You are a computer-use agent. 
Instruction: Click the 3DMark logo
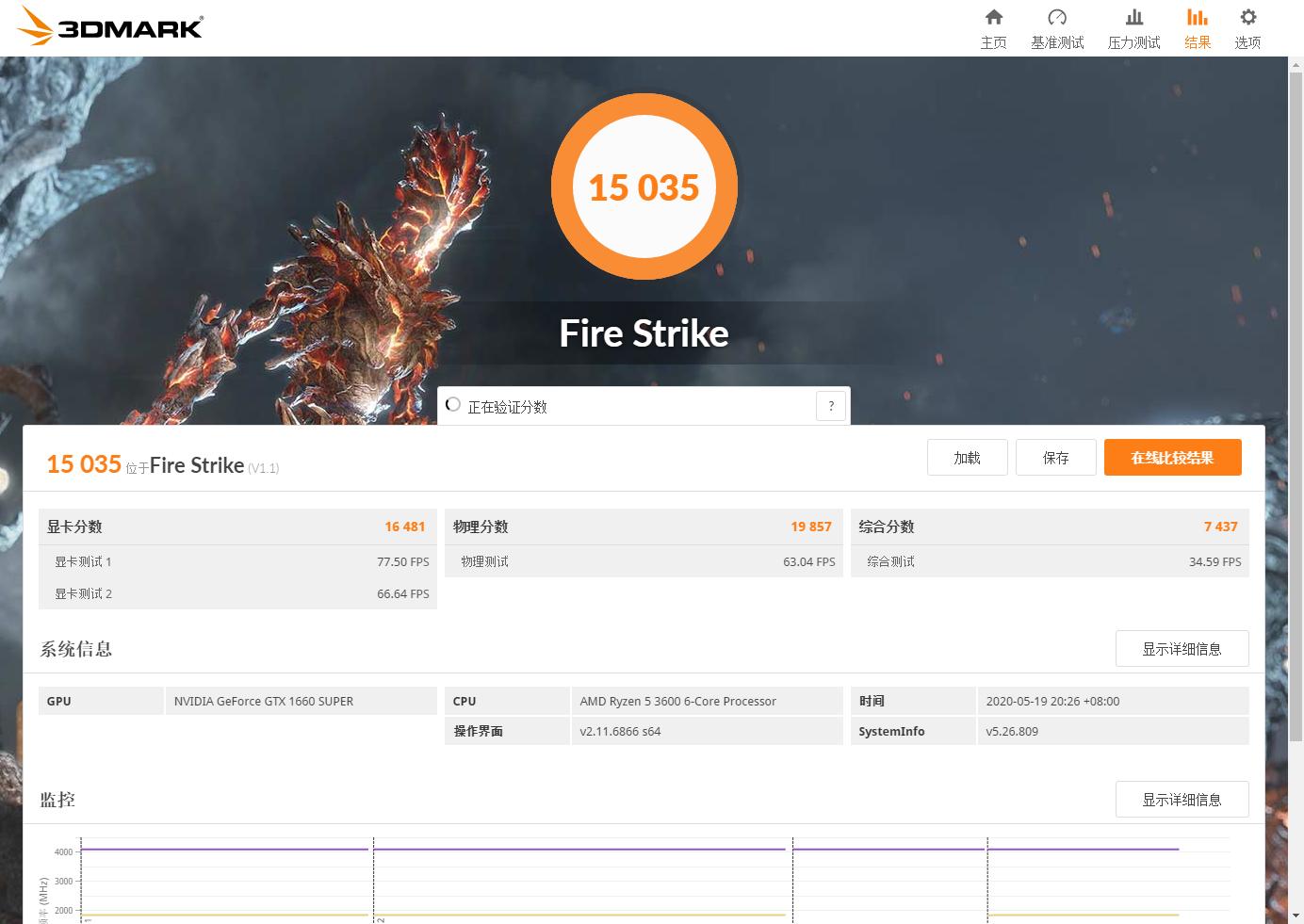click(108, 25)
